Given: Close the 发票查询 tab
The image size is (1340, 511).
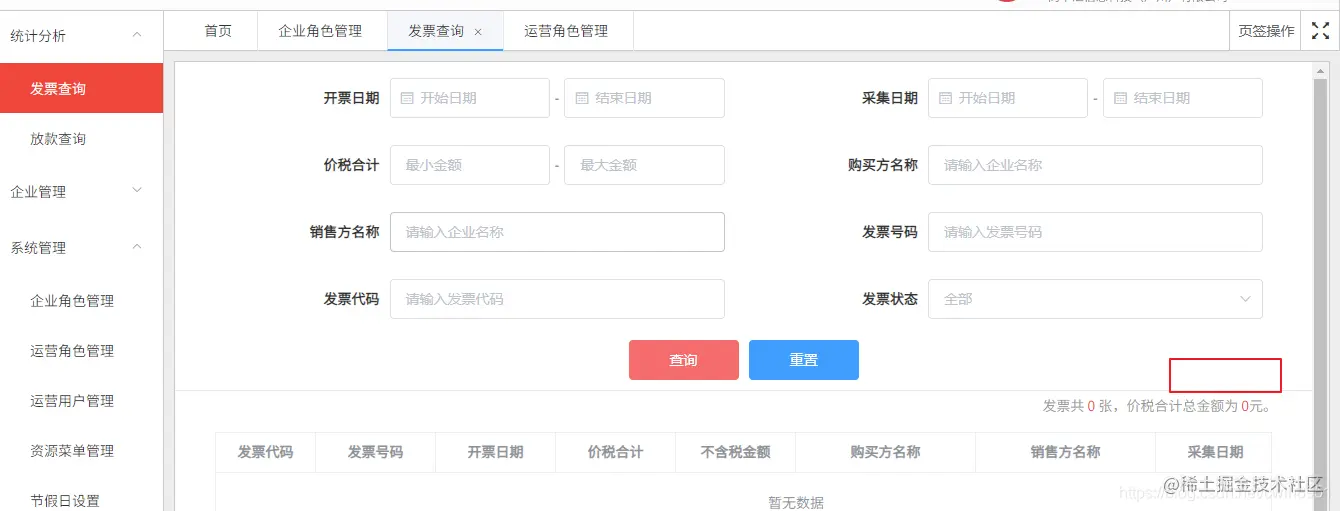Looking at the screenshot, I should pos(478,32).
